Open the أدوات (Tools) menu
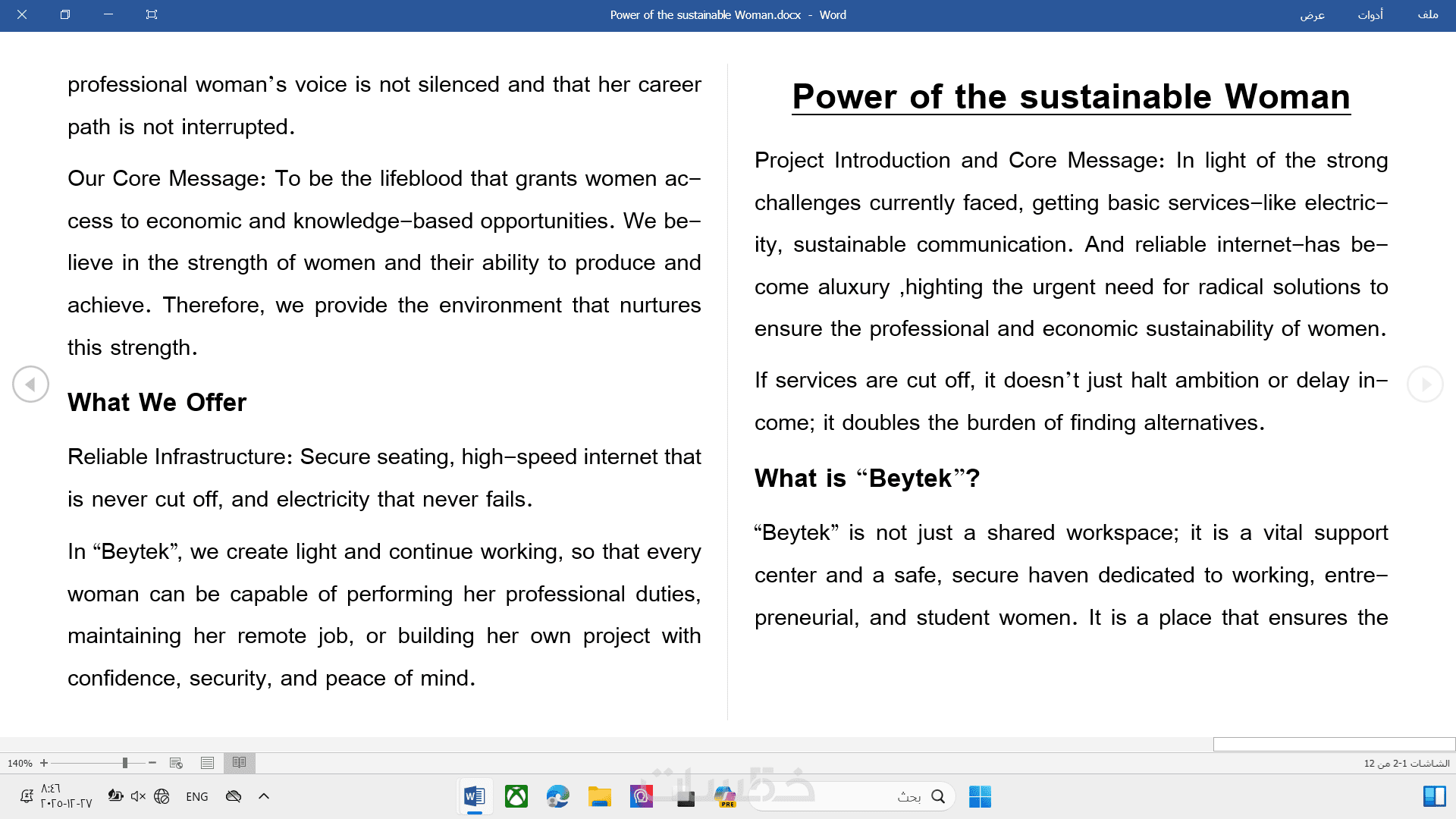 point(1370,14)
